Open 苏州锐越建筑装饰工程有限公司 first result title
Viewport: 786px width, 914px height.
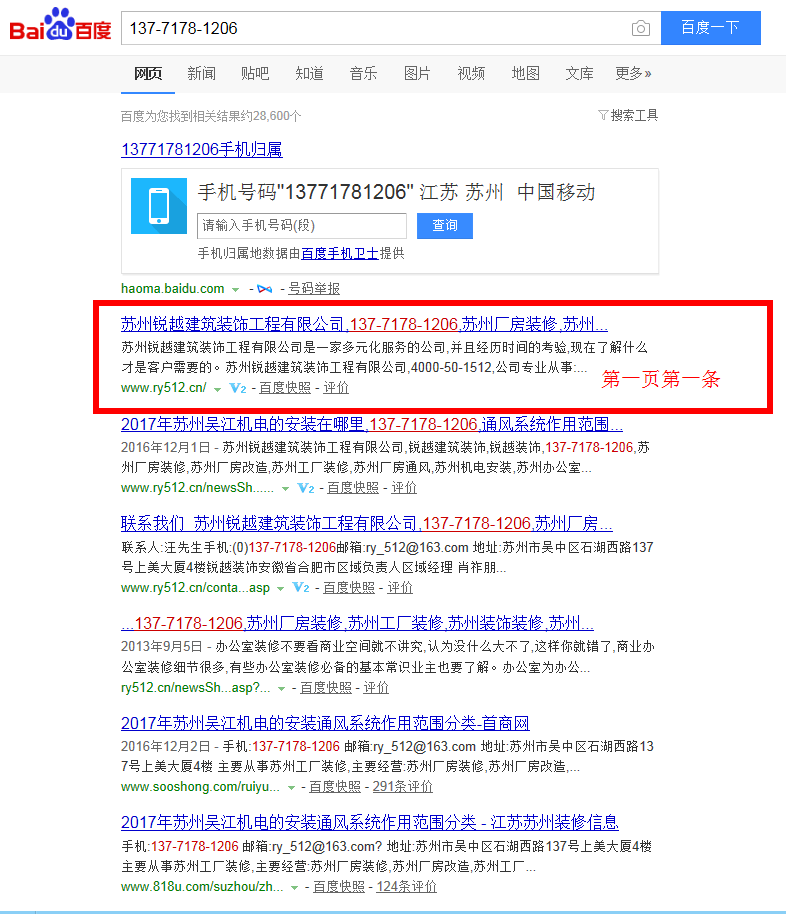click(x=364, y=324)
